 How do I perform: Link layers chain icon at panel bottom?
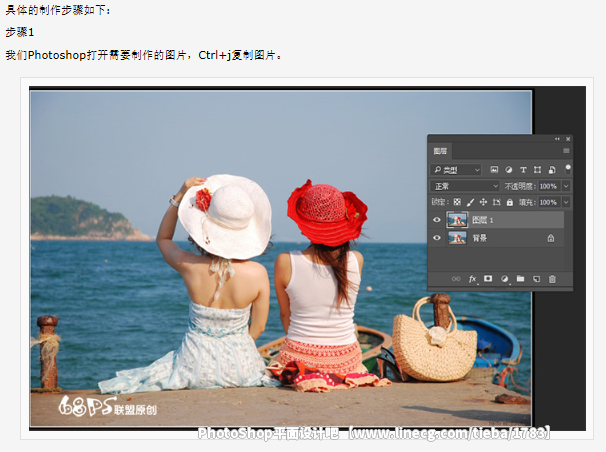[456, 279]
